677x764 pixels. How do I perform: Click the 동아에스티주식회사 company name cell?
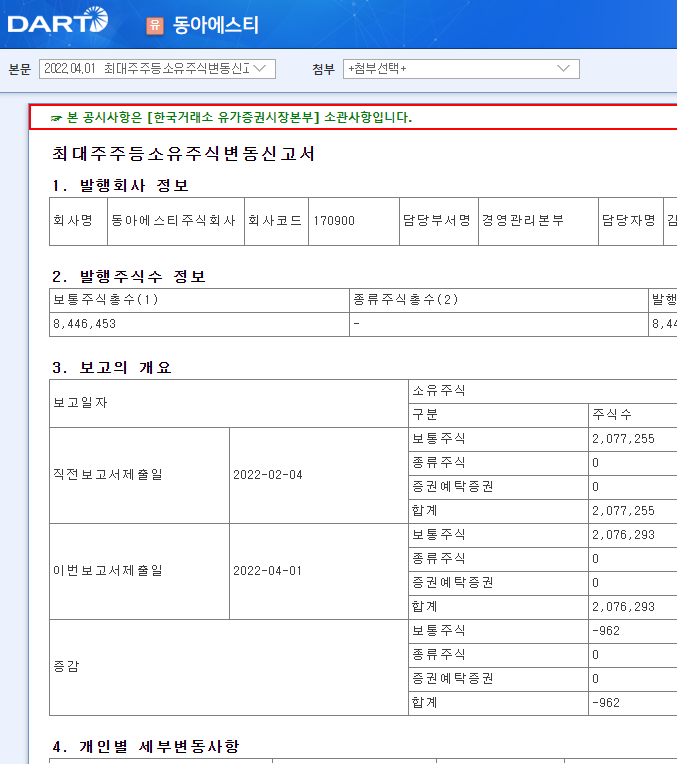pos(175,221)
